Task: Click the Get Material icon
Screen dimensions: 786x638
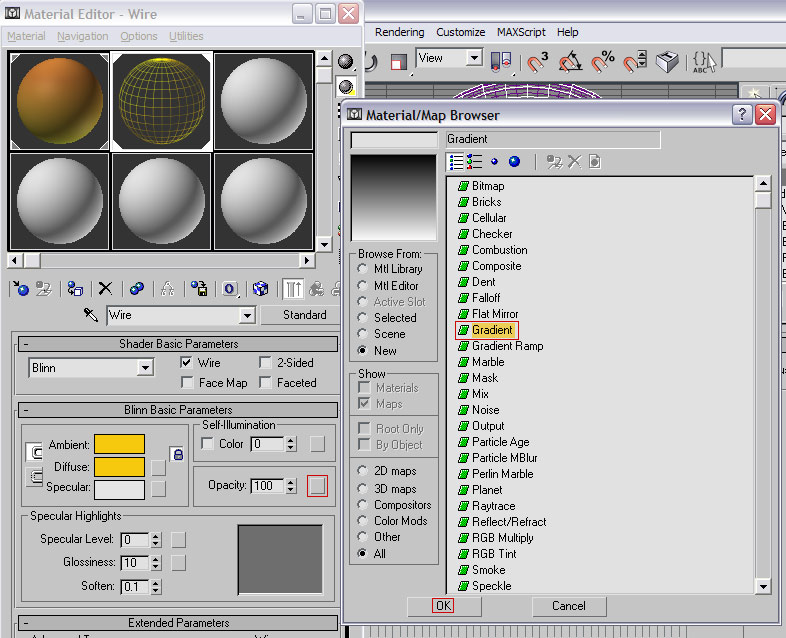Action: pos(21,289)
